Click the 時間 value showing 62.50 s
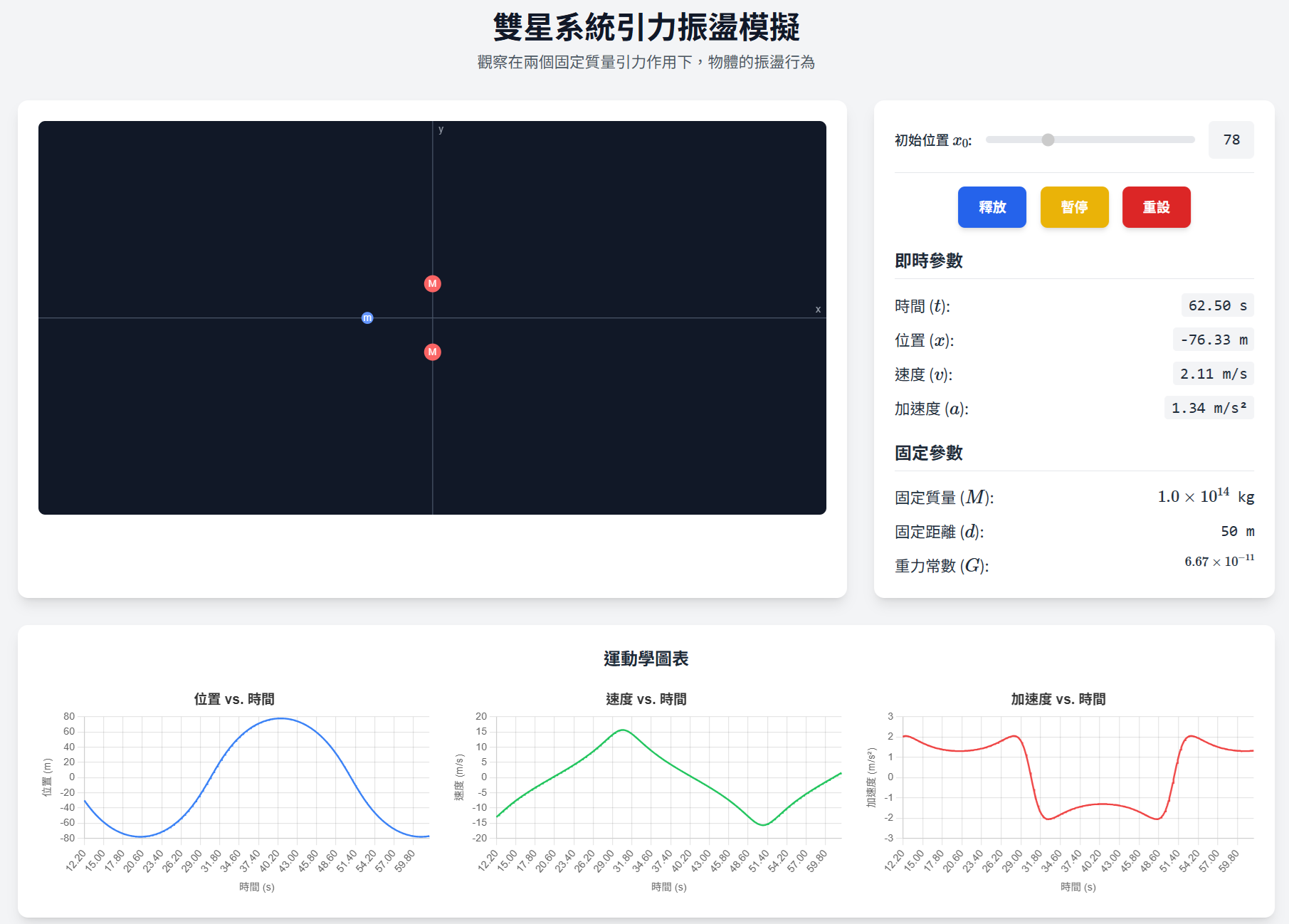 coord(1217,305)
